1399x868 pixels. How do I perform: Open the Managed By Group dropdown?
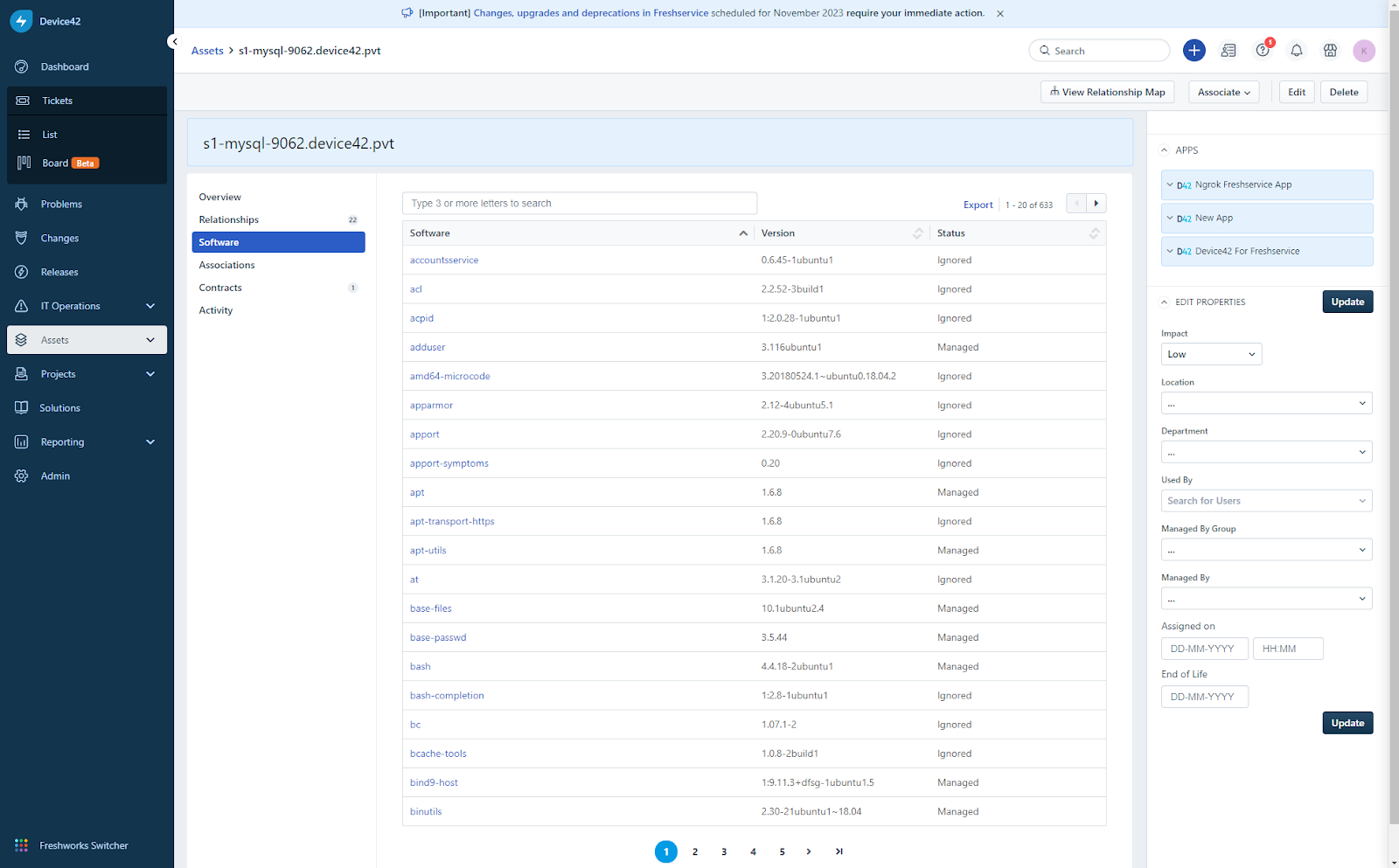click(1267, 550)
